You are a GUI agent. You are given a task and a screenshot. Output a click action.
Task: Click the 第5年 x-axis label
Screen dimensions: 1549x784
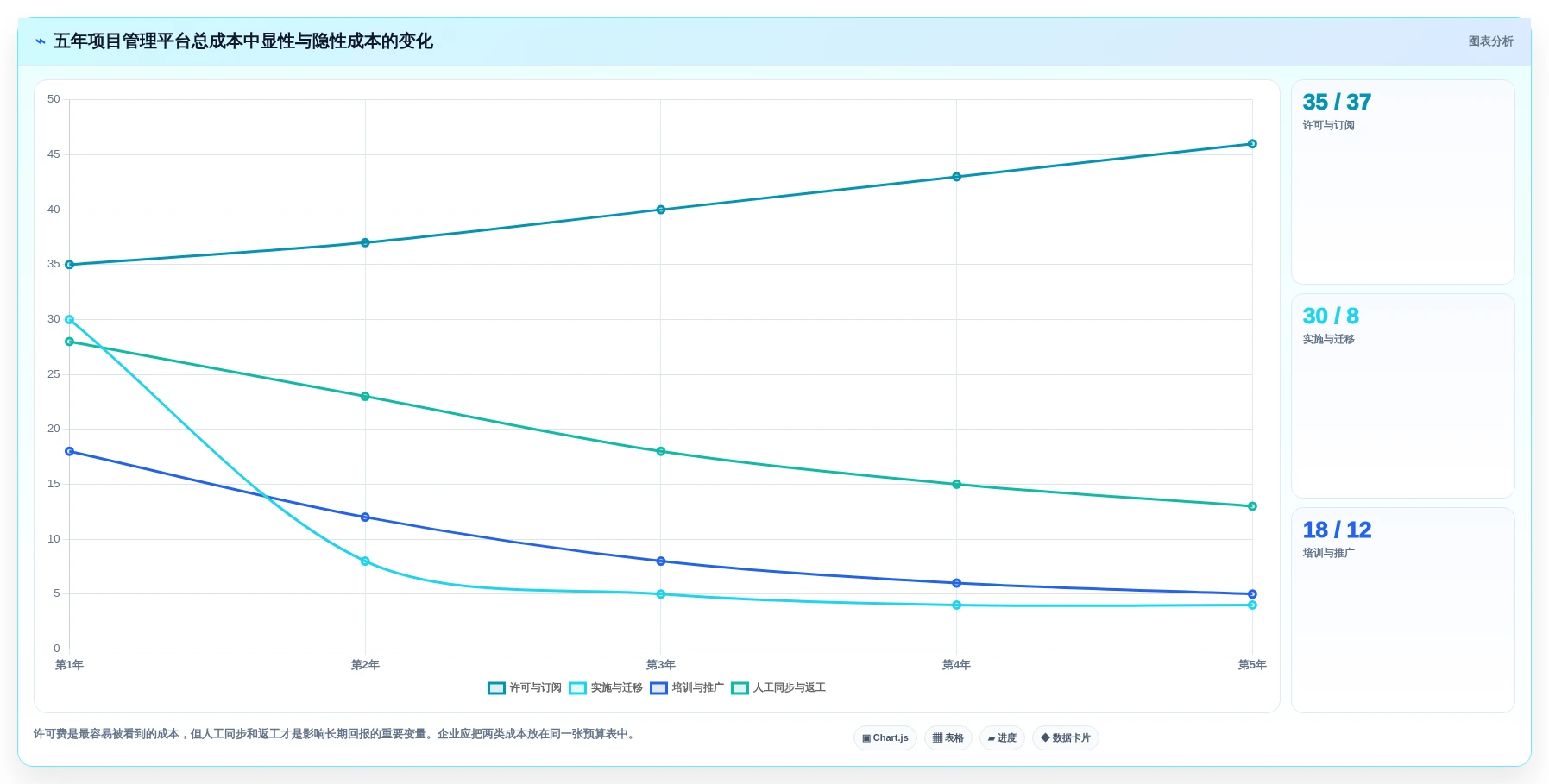[x=1252, y=665]
